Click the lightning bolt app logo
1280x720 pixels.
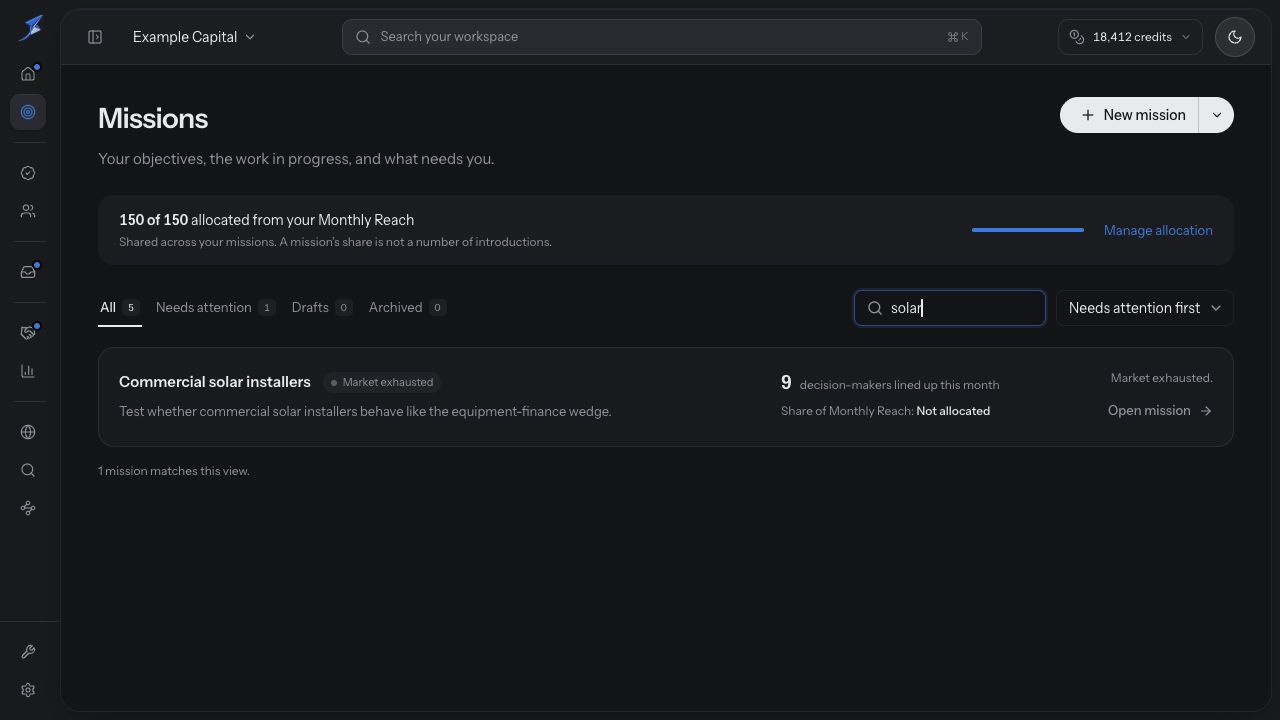30,28
